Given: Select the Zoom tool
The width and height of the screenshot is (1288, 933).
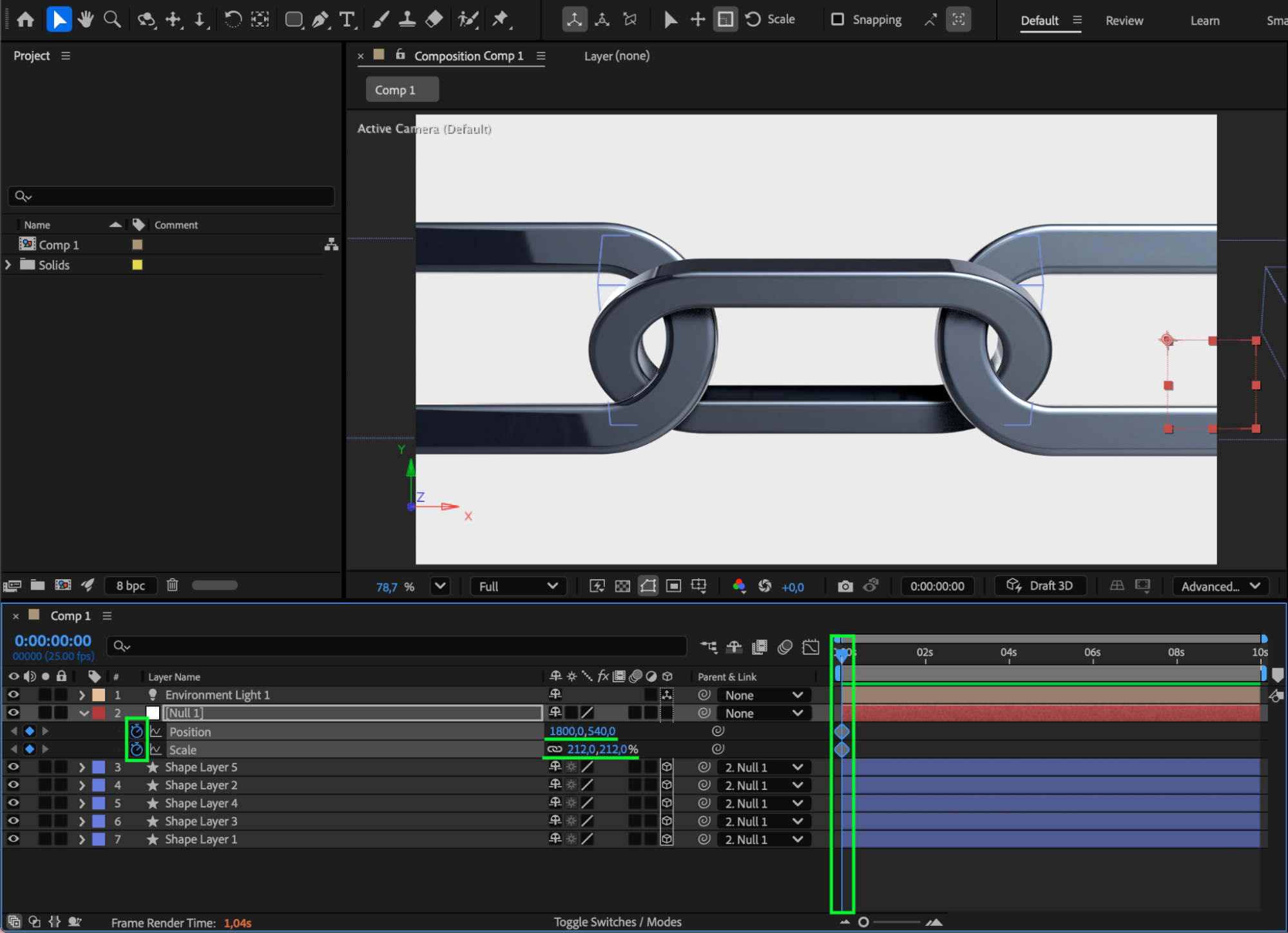Looking at the screenshot, I should pos(112,19).
